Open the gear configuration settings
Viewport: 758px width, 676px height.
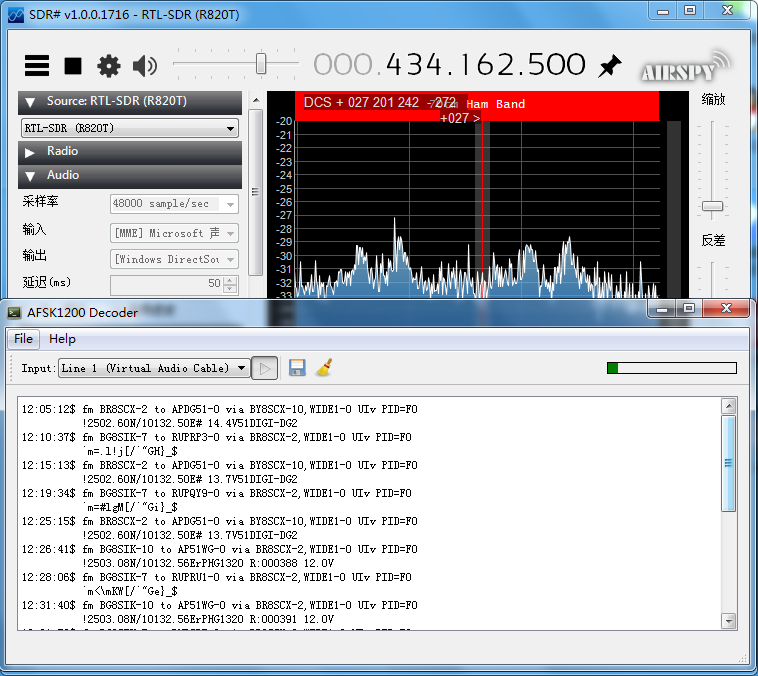point(108,66)
